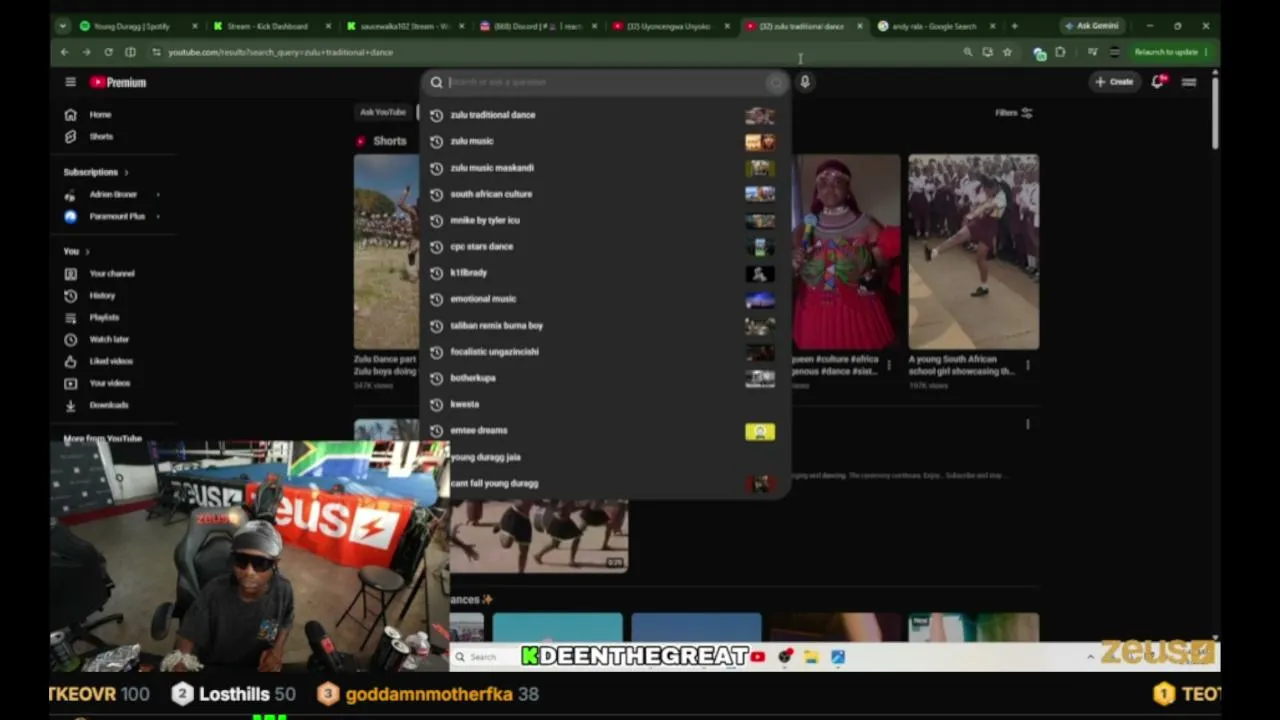Viewport: 1280px width, 720px height.
Task: Open YouTube notifications bell
Action: click(x=1157, y=82)
